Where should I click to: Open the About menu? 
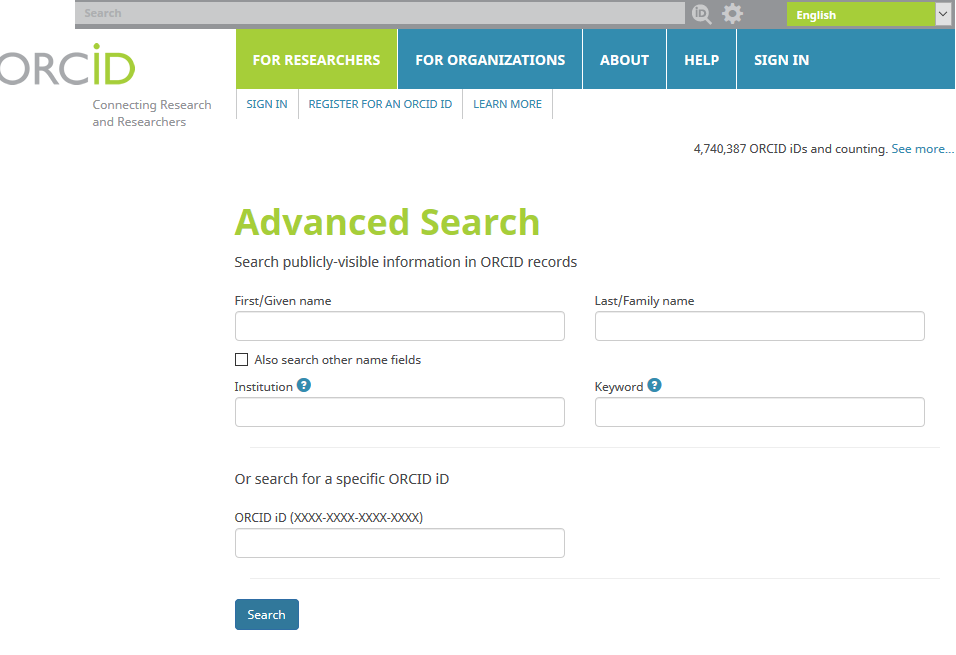(x=624, y=60)
